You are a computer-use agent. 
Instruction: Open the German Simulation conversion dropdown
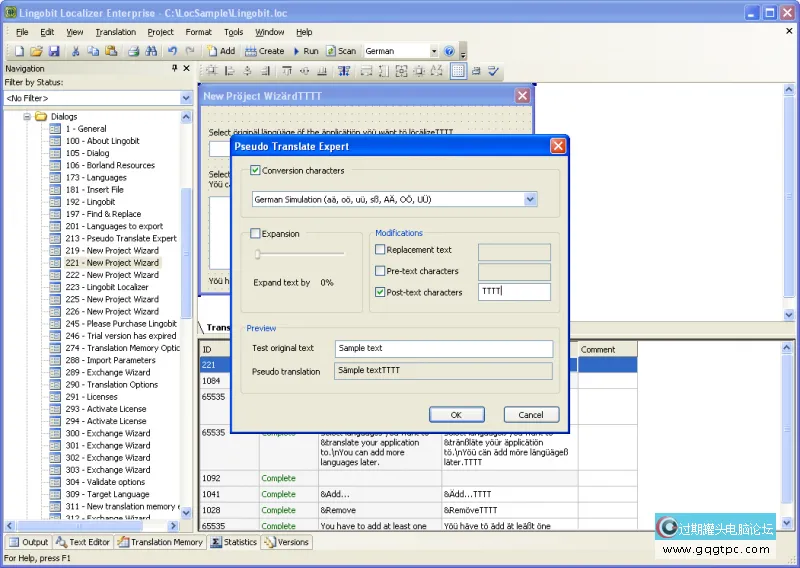tap(530, 200)
